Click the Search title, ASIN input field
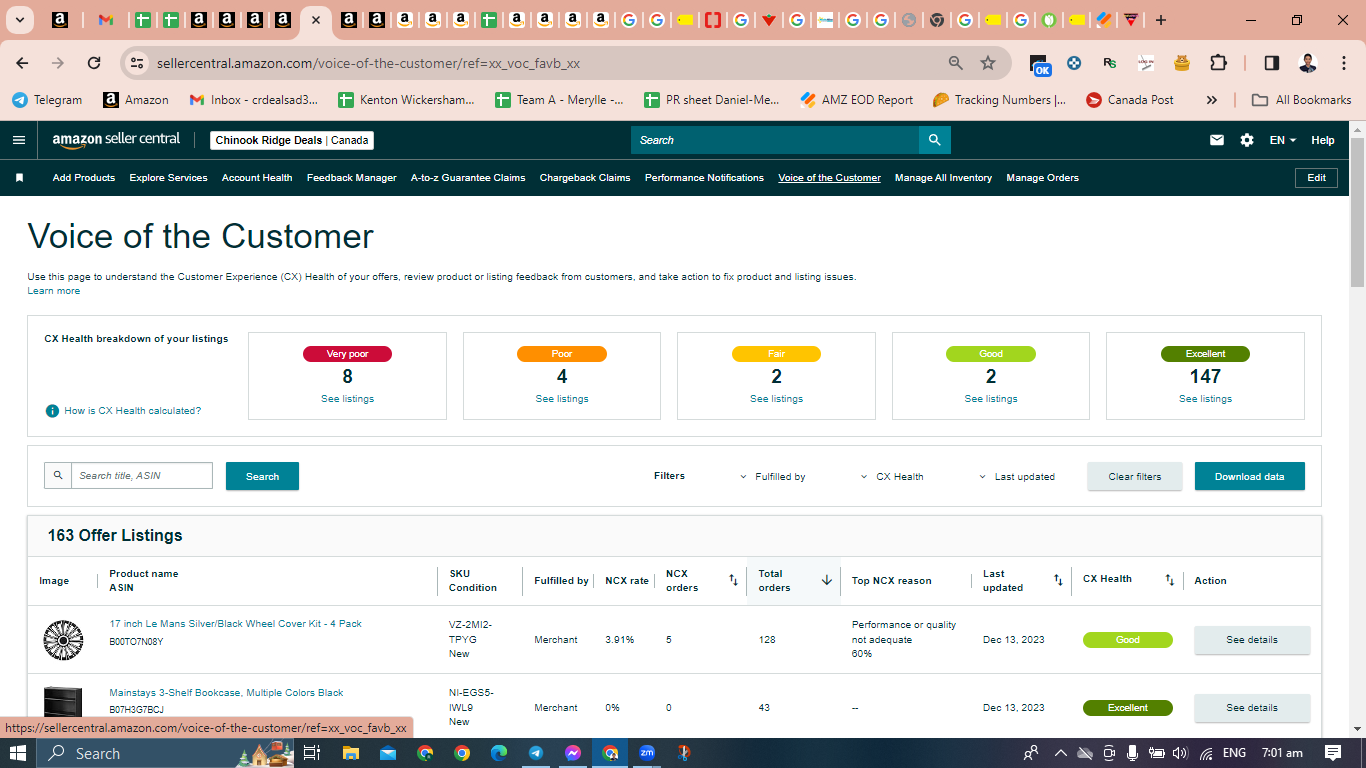 pyautogui.click(x=142, y=476)
